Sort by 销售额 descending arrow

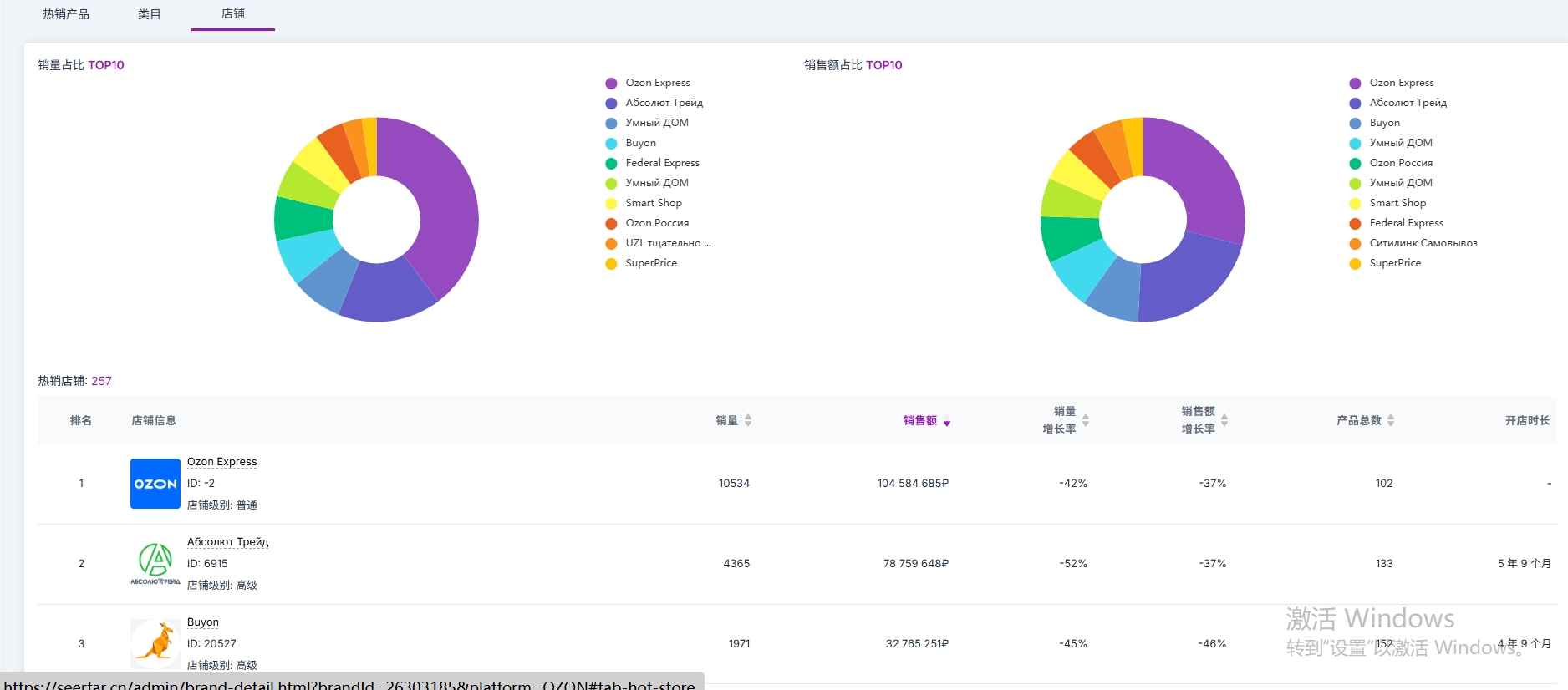coord(947,423)
